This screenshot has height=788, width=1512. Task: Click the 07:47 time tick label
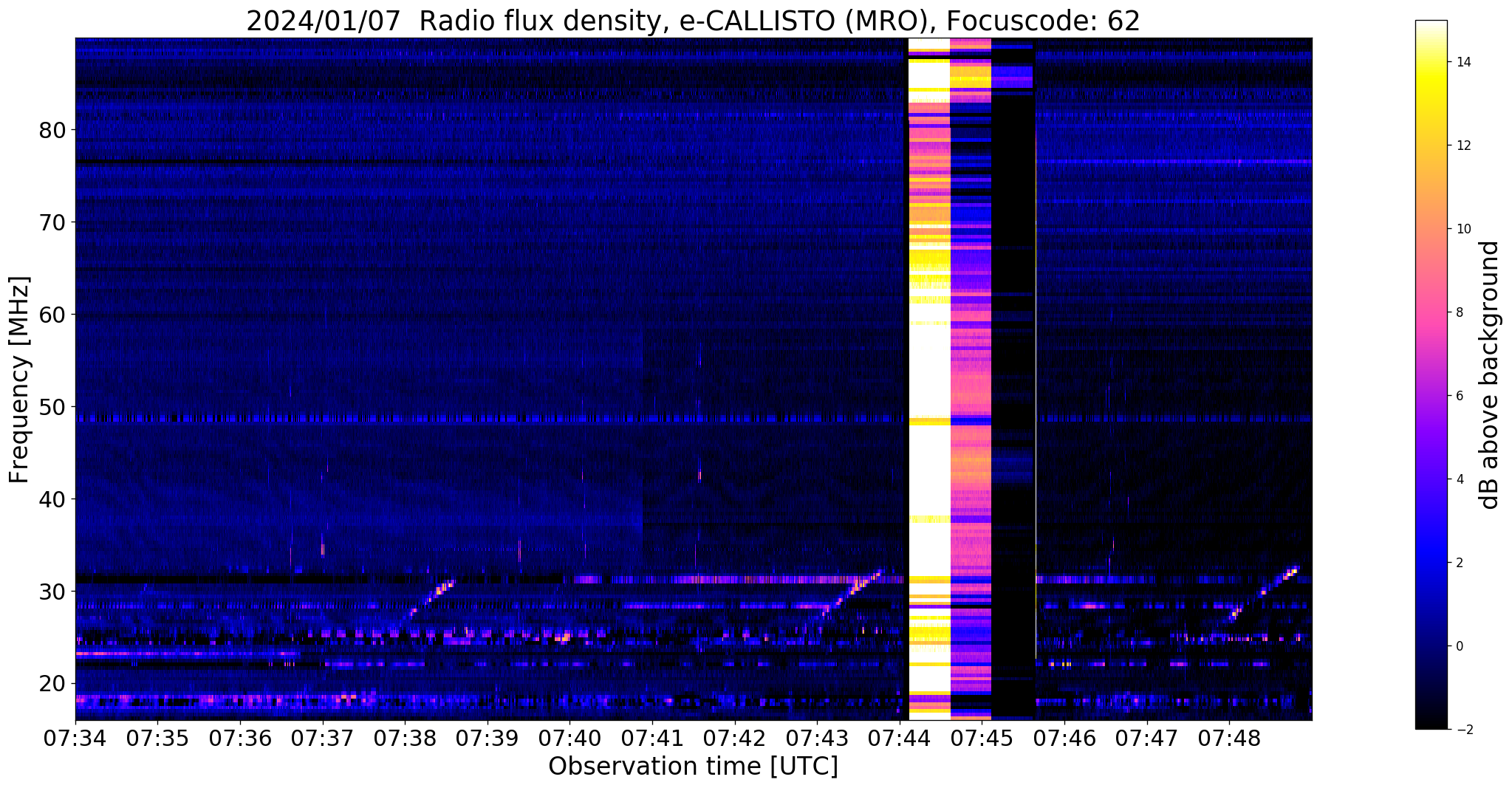[1147, 737]
